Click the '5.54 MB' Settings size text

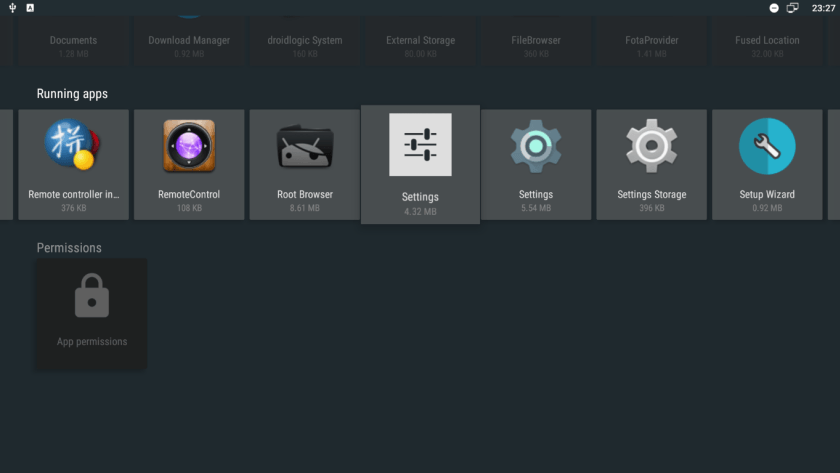pyautogui.click(x=536, y=208)
